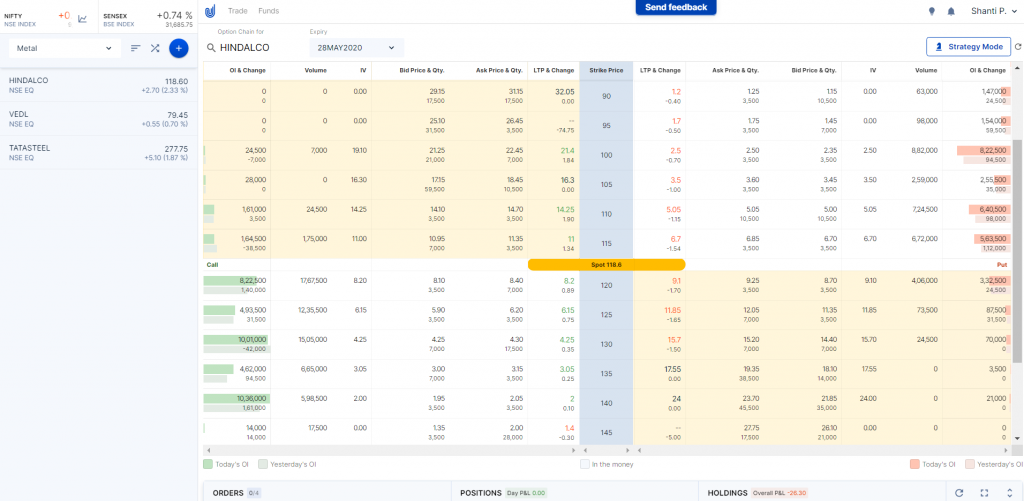Open the notifications bell
Image resolution: width=1024 pixels, height=501 pixels.
click(951, 11)
